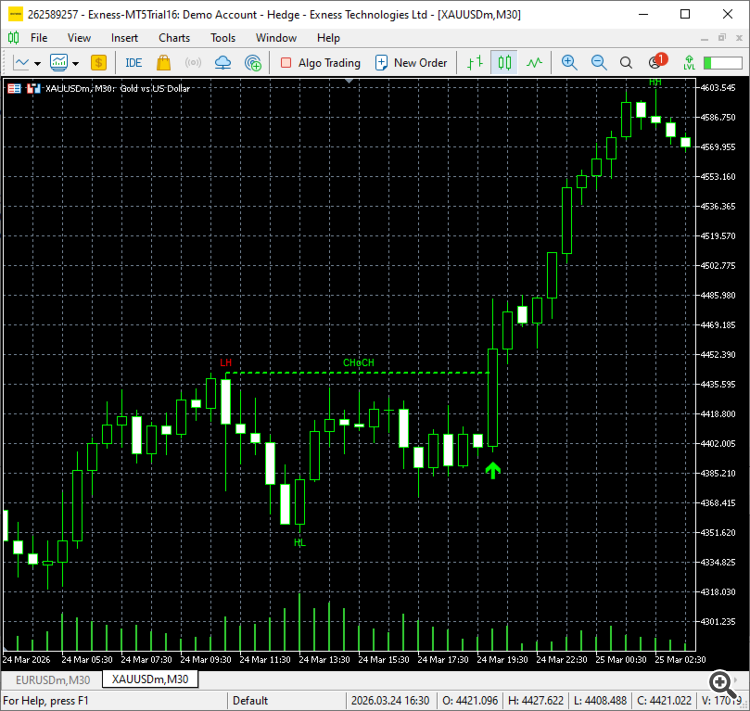Click For Help, press F1 status text
The width and height of the screenshot is (750, 711).
46,701
